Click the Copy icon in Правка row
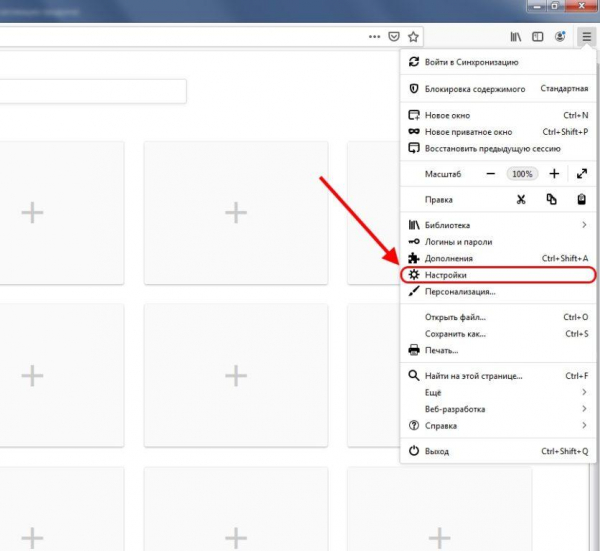 point(551,199)
